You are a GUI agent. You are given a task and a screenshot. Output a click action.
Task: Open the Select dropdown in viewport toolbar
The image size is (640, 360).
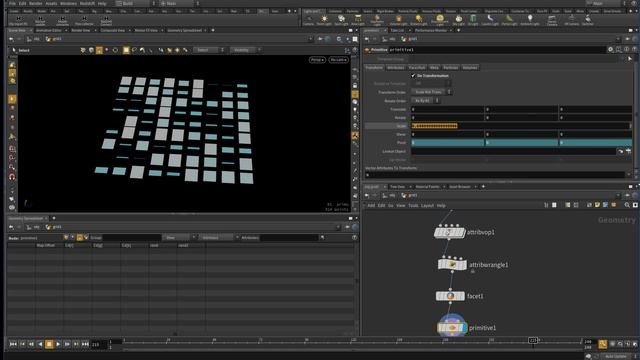click(209, 50)
